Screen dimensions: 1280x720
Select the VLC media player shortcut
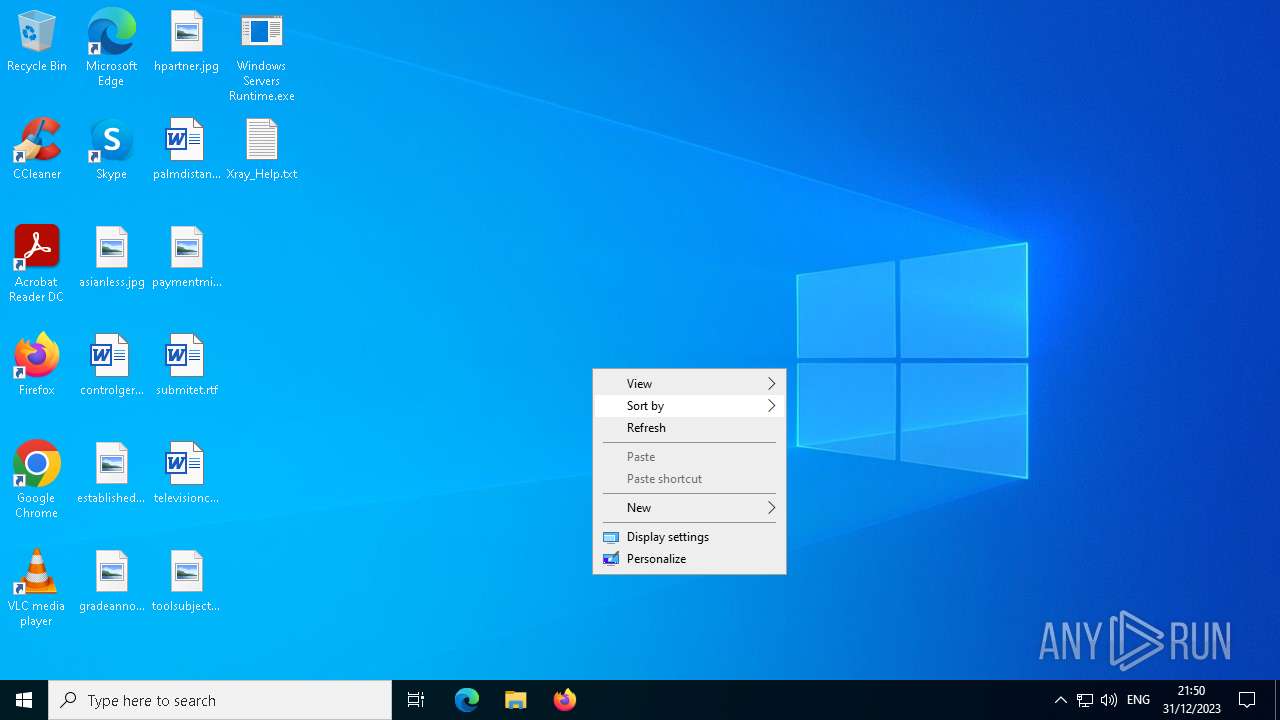tap(37, 588)
